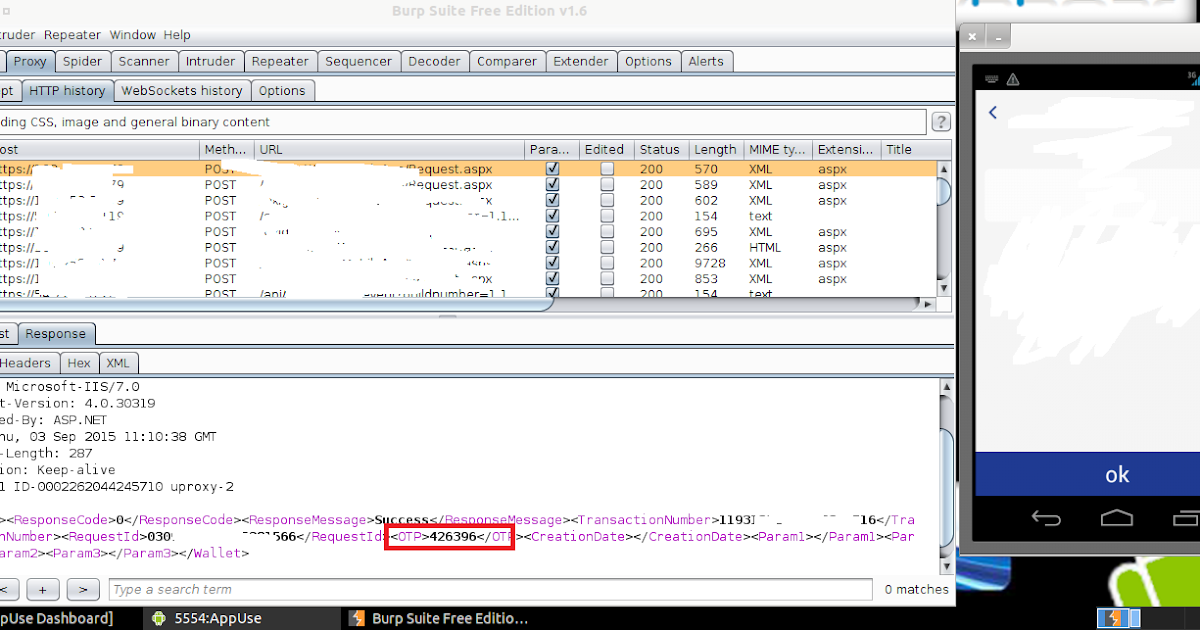
Task: Switch to the Comparer tab
Action: 507,61
